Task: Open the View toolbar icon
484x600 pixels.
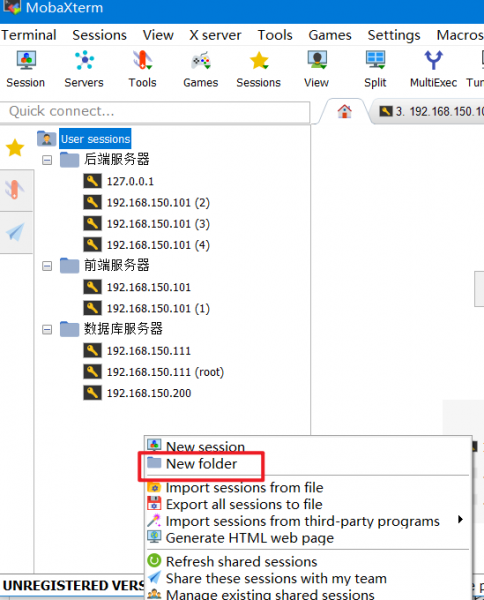Action: (x=317, y=60)
